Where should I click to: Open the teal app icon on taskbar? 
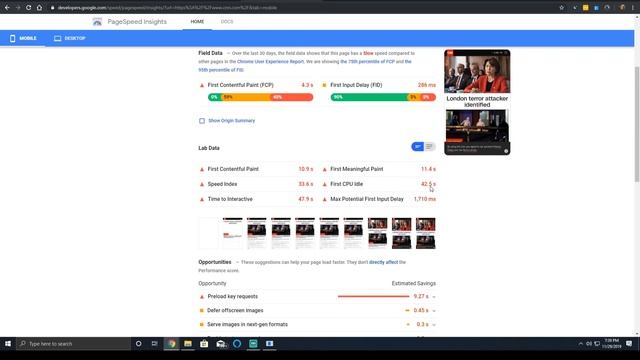pos(253,344)
